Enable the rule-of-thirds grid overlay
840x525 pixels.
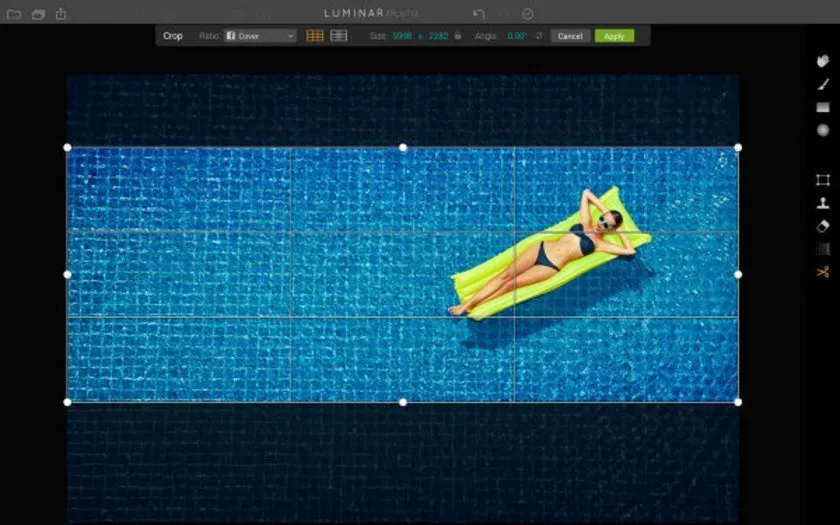click(315, 36)
